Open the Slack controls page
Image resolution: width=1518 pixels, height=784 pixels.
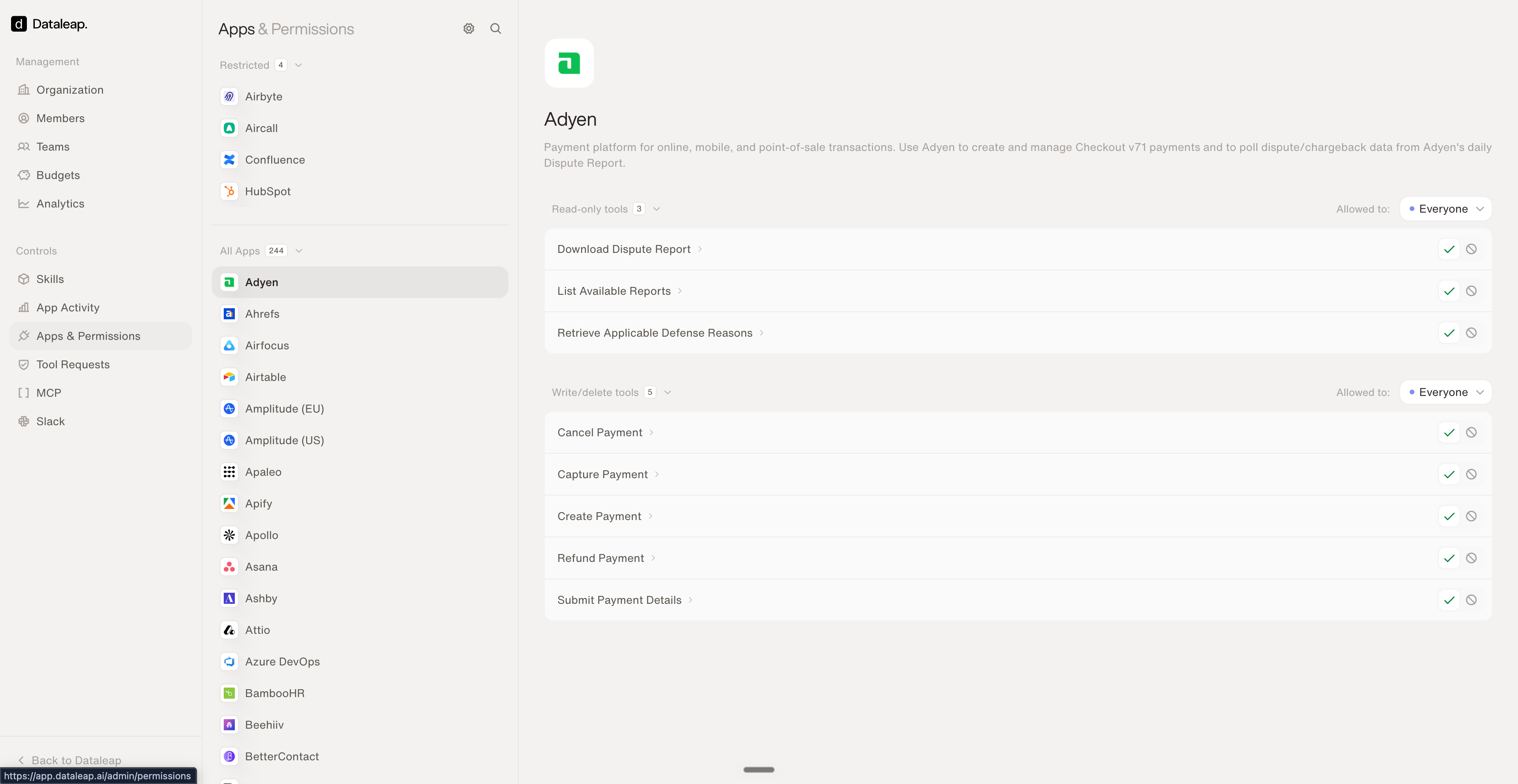coord(101,421)
